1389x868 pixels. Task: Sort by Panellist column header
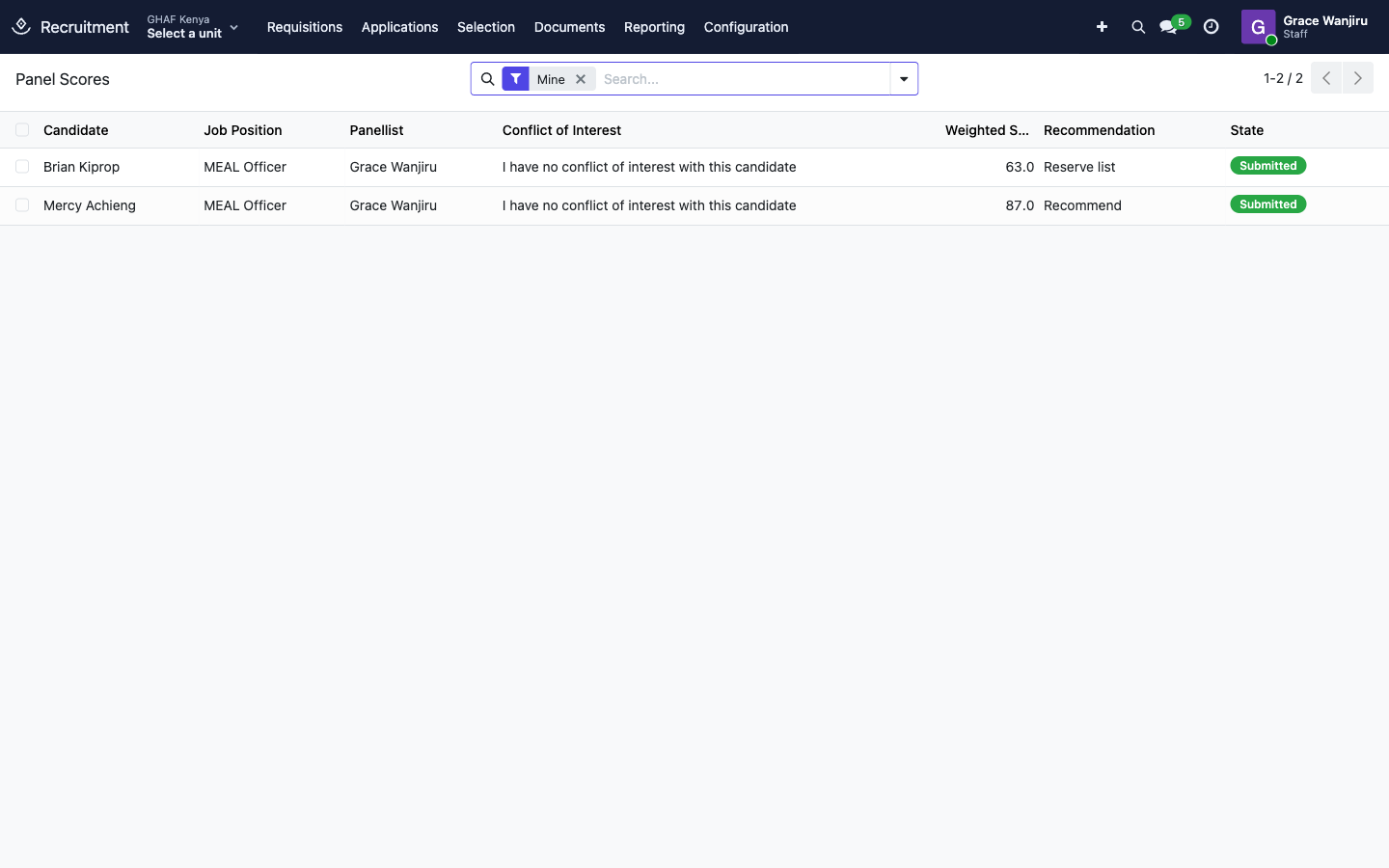click(x=376, y=130)
